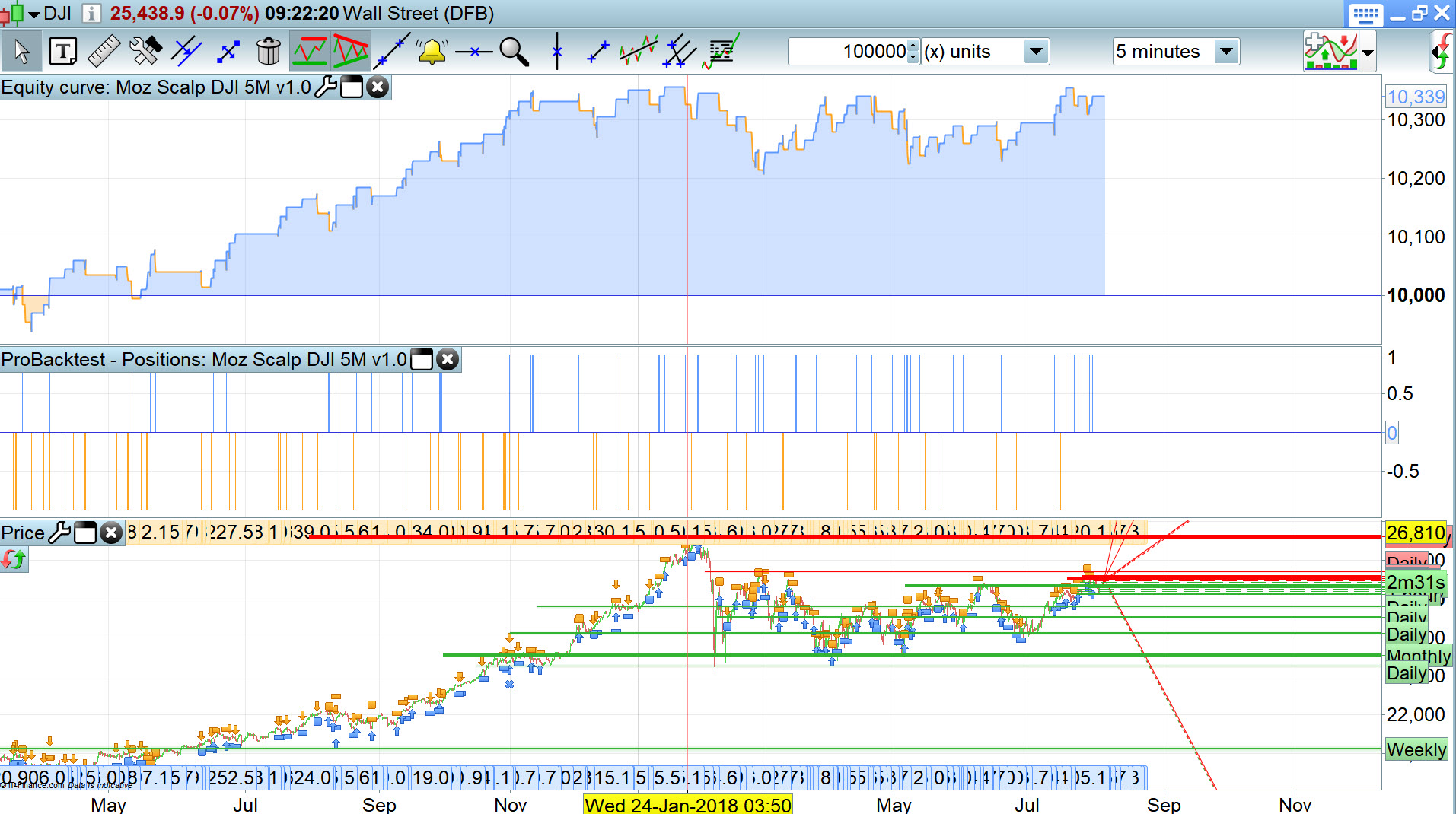Click the 2m31s countdown label

[1416, 583]
